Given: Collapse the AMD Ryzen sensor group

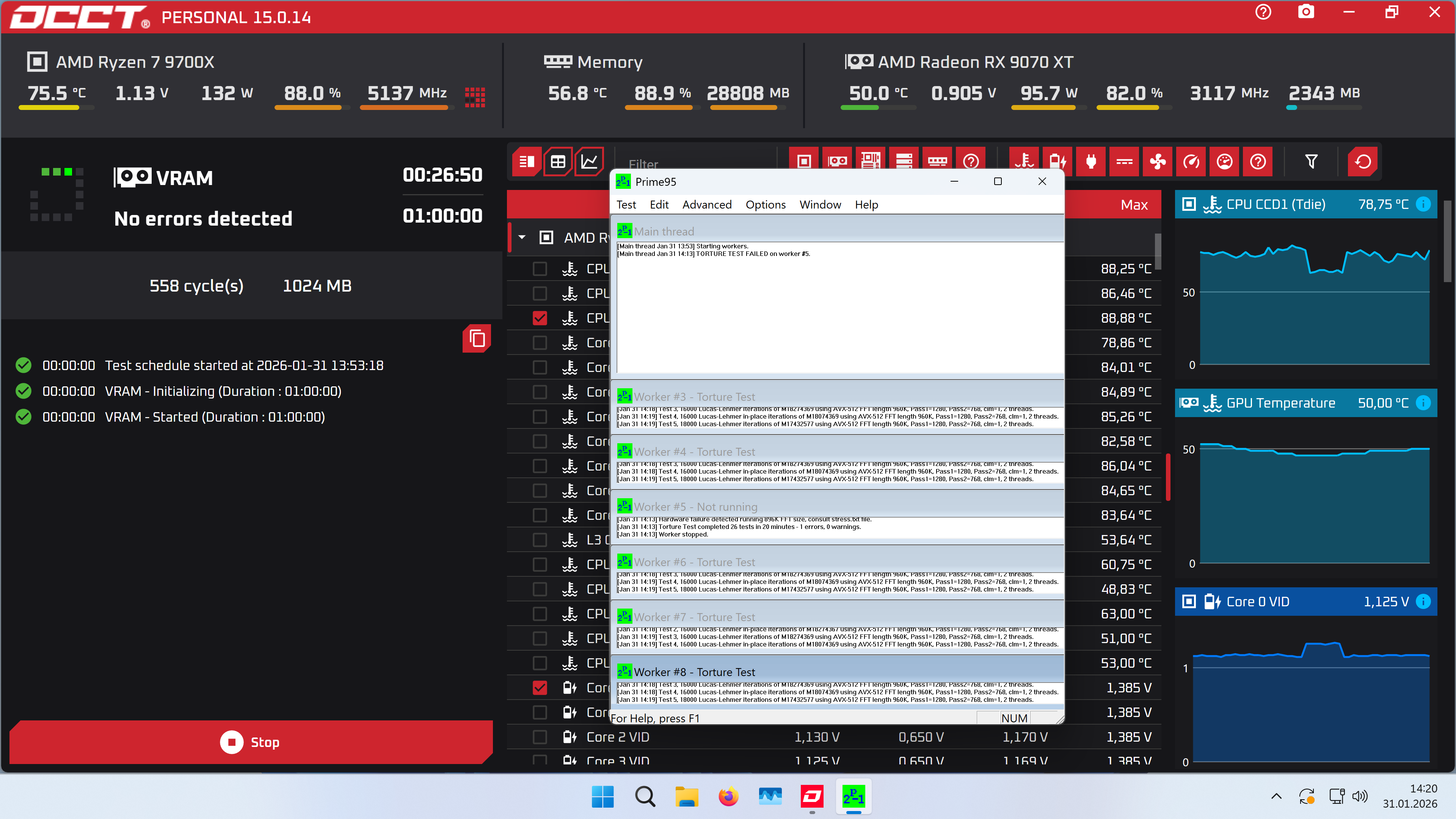Looking at the screenshot, I should (522, 237).
